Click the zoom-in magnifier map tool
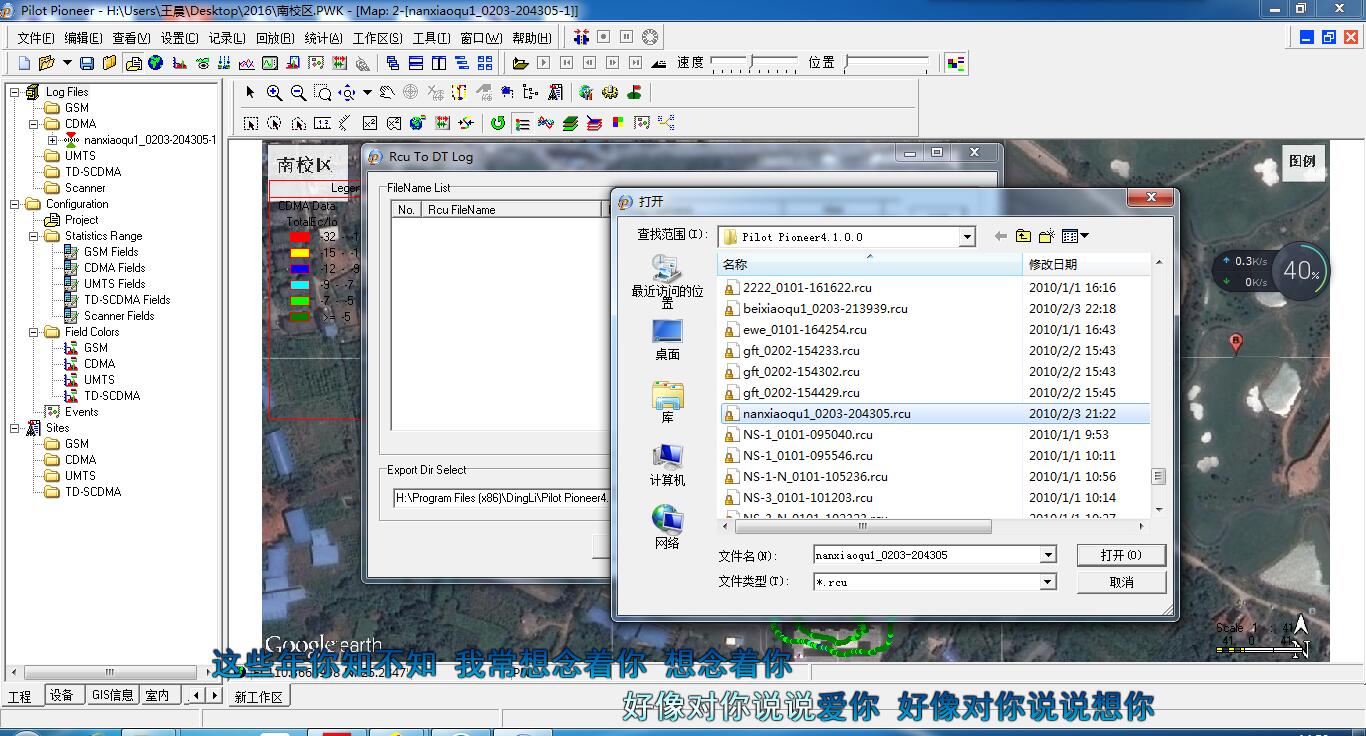Screen dimensions: 1366x736 [275, 93]
